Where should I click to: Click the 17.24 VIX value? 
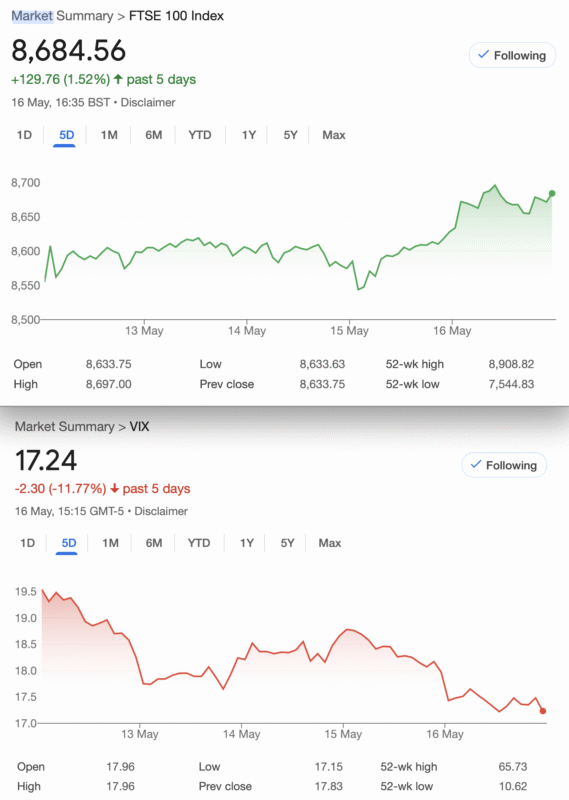(46, 460)
